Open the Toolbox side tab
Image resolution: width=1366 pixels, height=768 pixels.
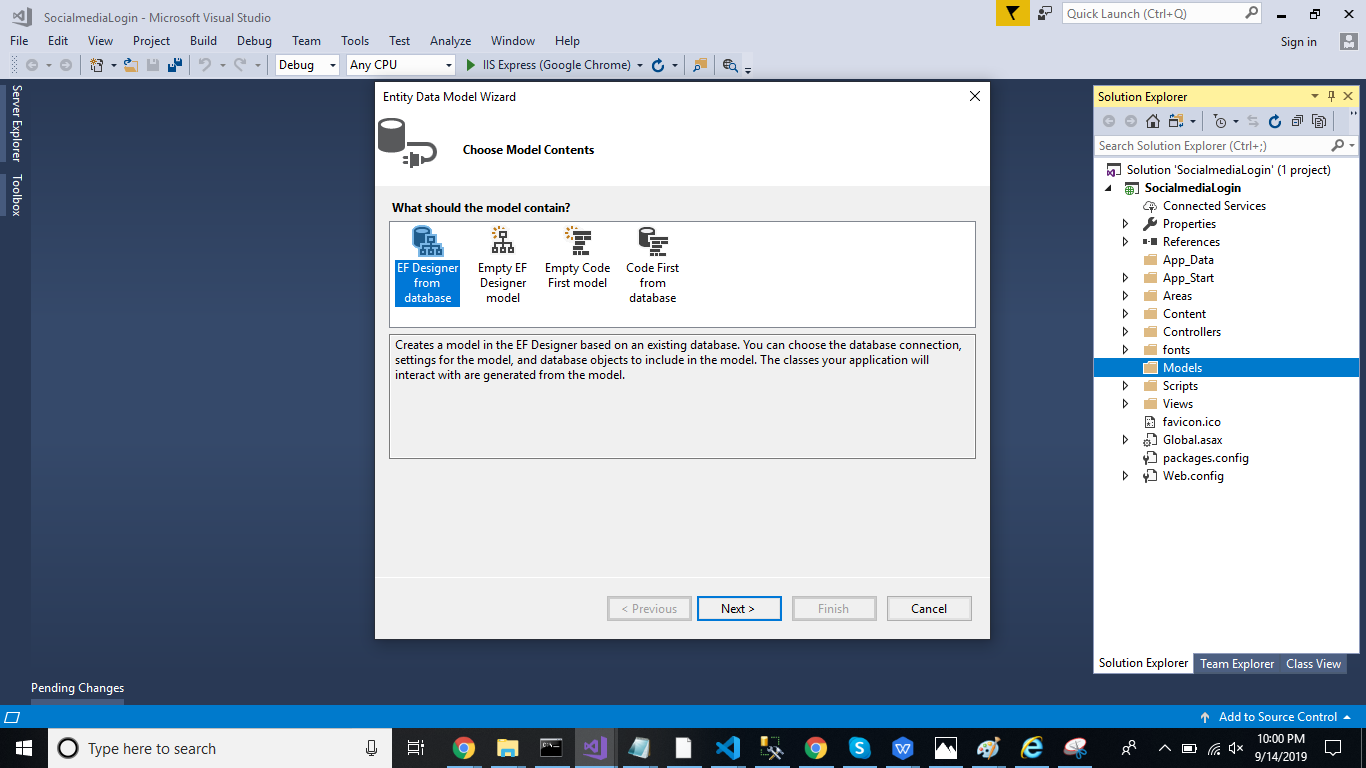click(x=16, y=195)
